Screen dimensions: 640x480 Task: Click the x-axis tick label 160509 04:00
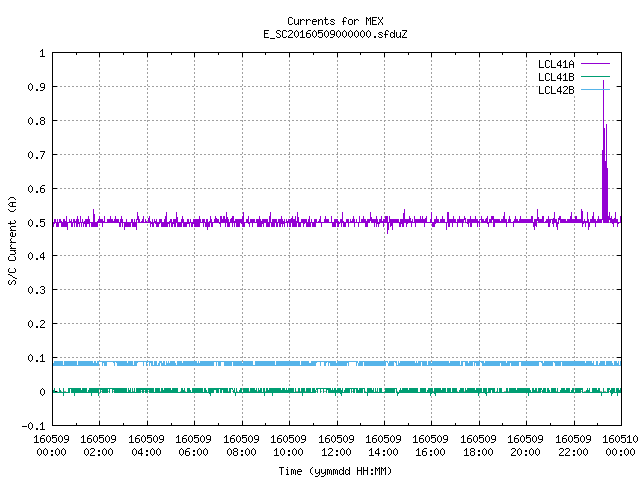(146, 445)
